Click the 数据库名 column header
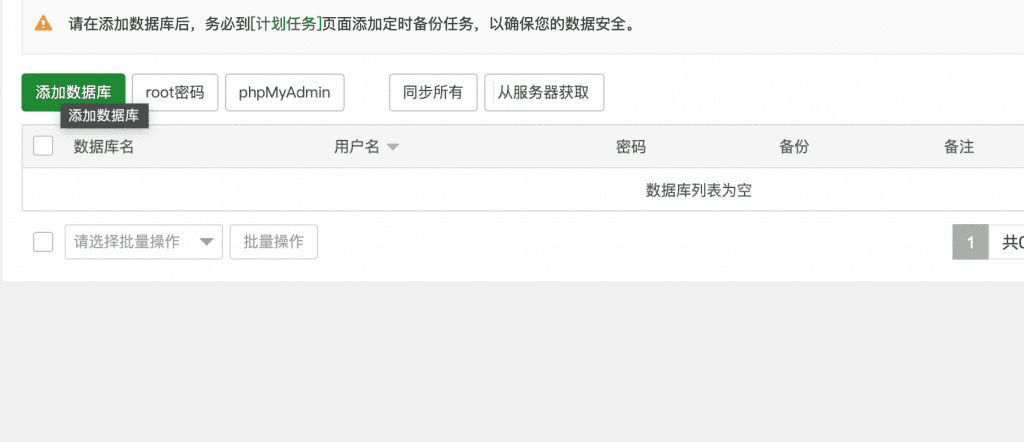The height and width of the screenshot is (442, 1024). 104,146
